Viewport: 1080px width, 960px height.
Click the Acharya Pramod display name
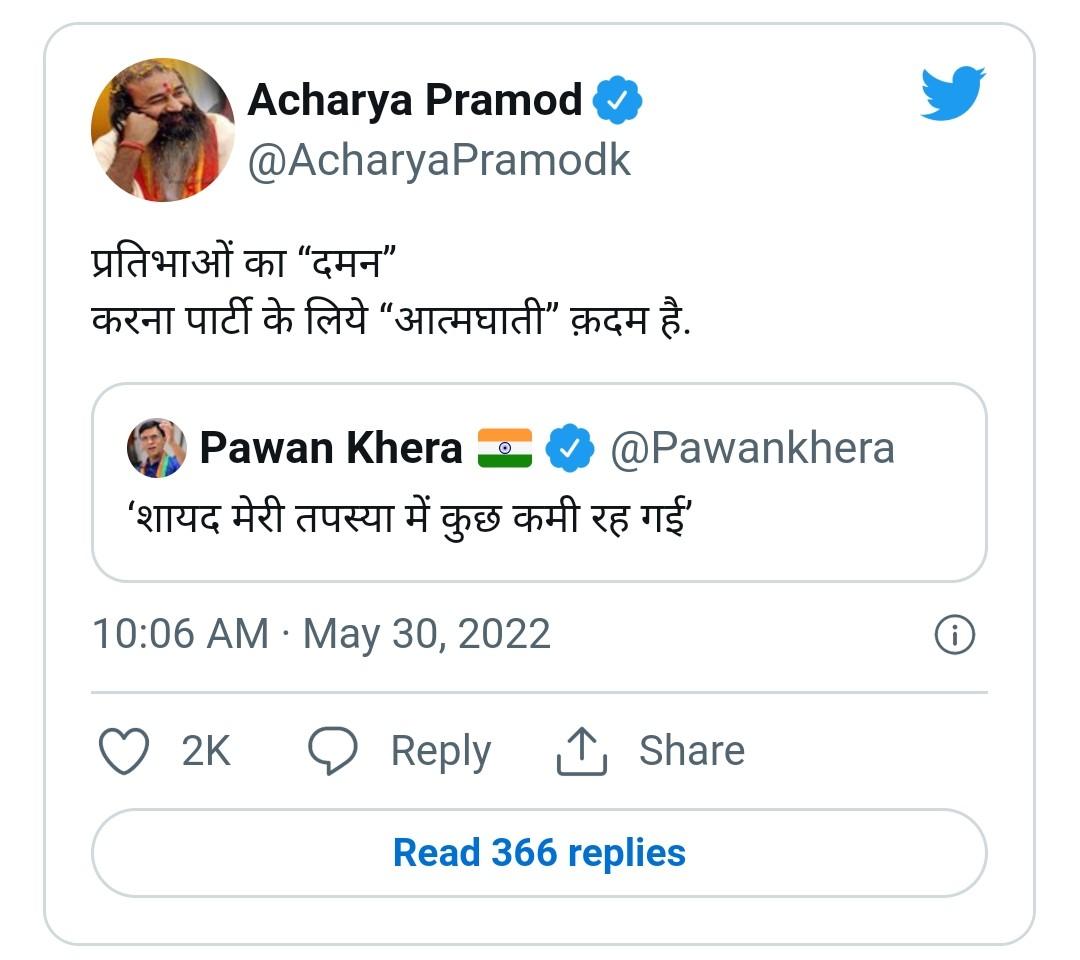(414, 100)
